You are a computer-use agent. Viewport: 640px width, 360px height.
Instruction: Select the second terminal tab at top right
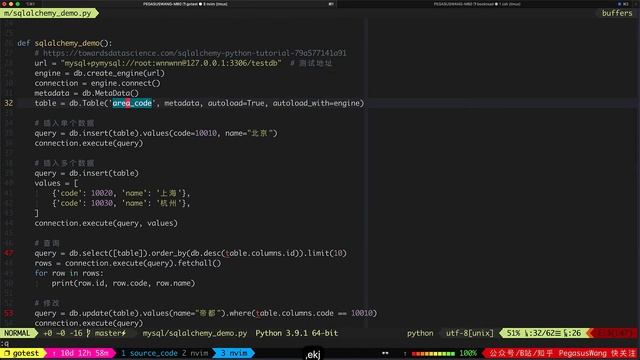click(477, 4)
